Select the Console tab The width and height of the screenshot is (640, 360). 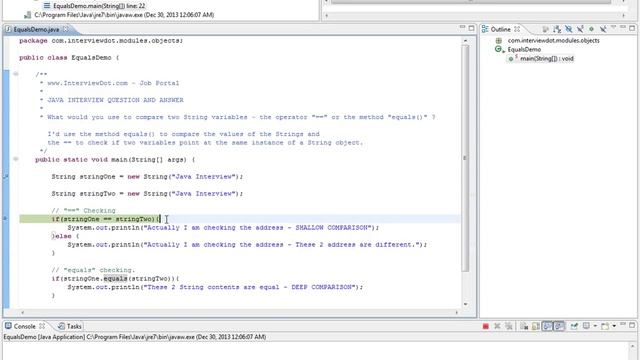(x=24, y=326)
